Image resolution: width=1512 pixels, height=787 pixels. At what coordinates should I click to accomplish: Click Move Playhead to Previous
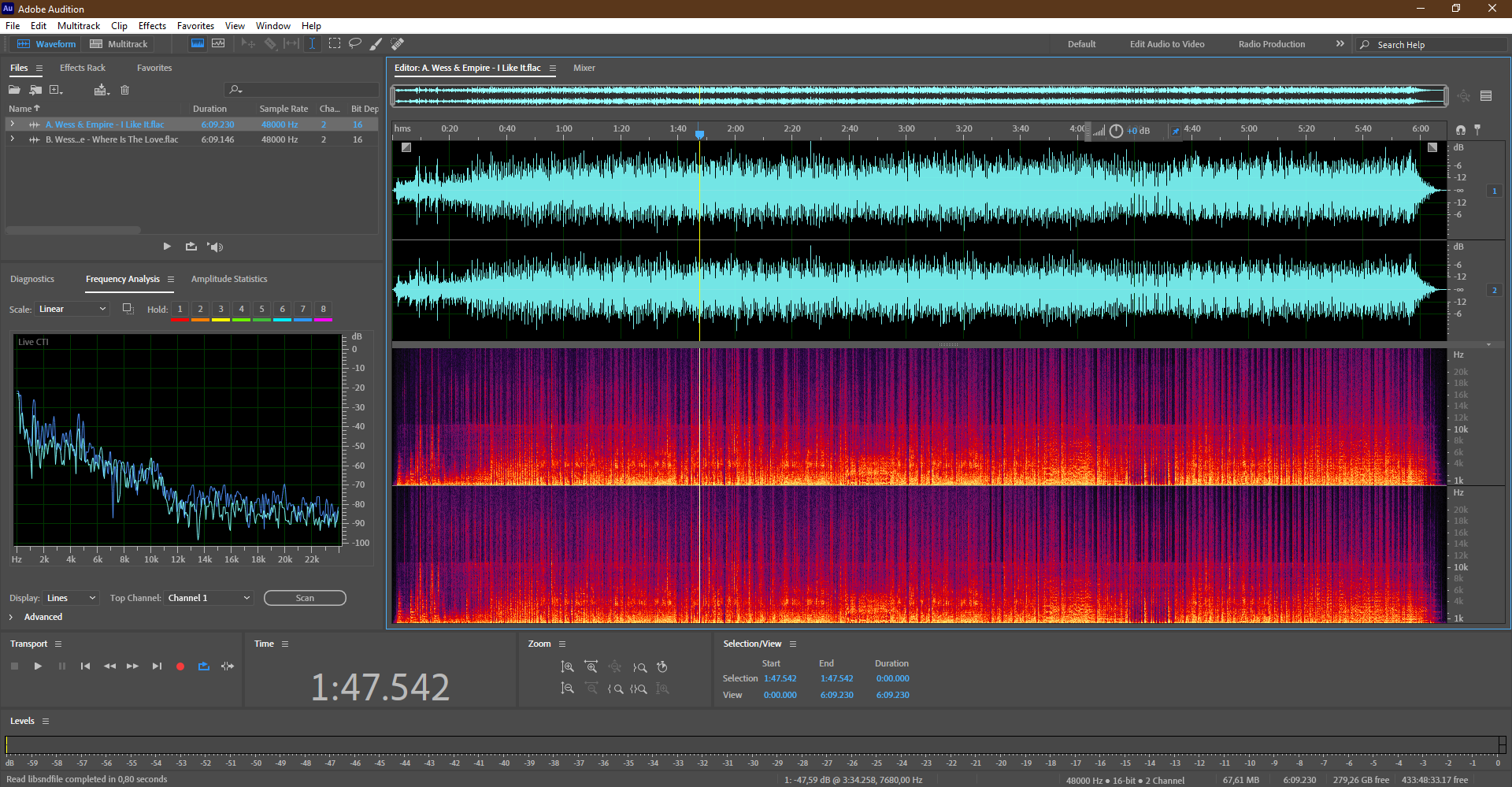(85, 666)
